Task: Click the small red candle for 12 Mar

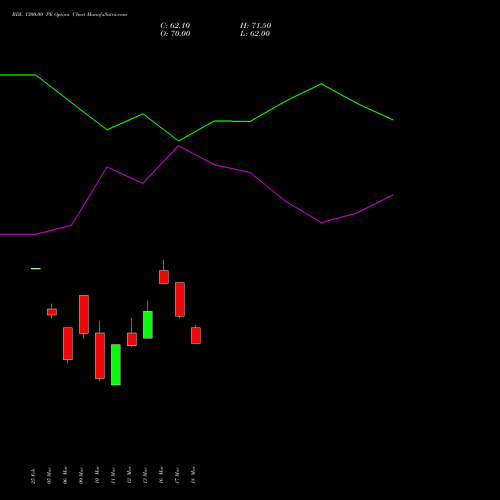Action: pyautogui.click(x=132, y=339)
